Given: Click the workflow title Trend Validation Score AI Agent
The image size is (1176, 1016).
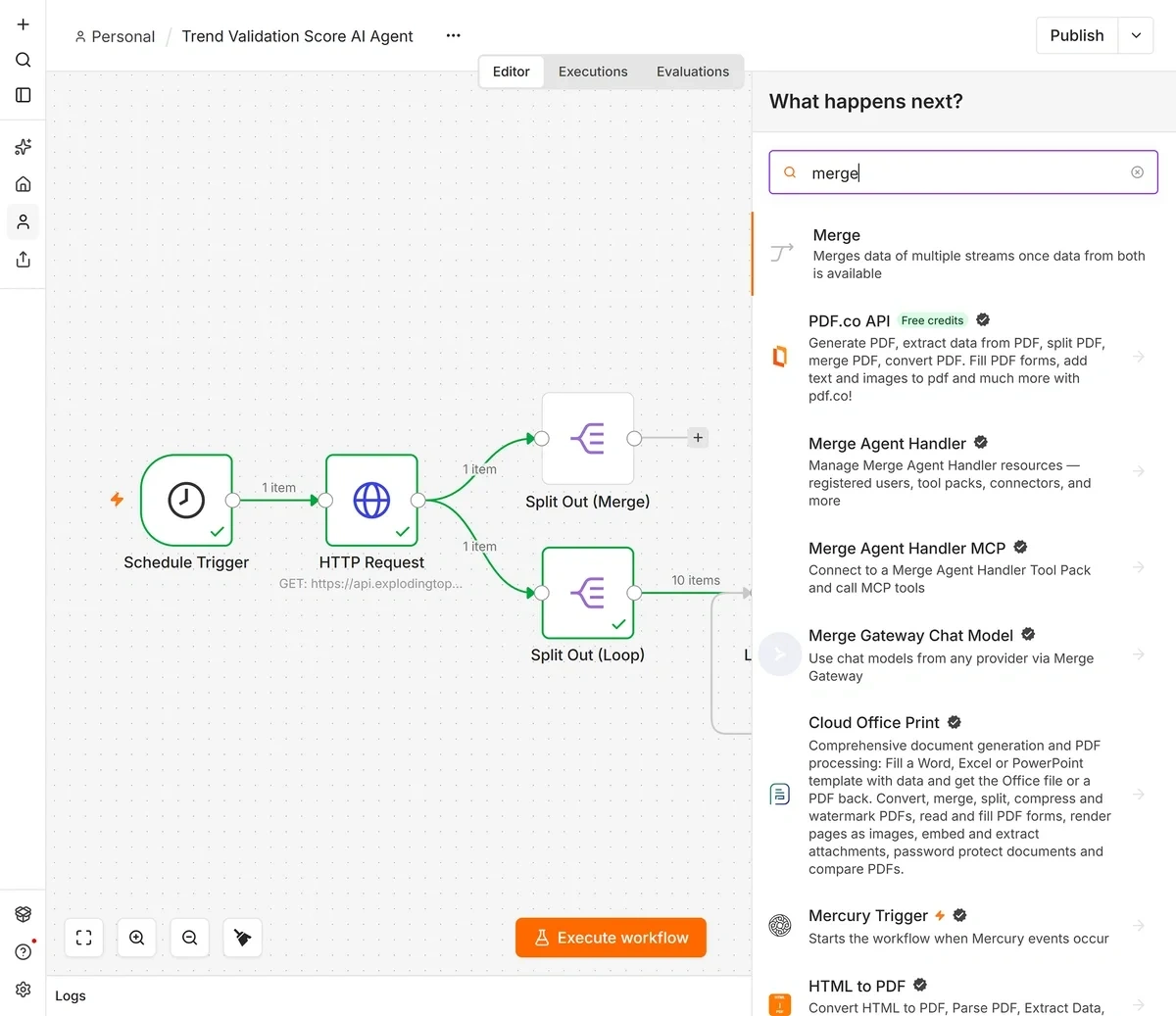Looking at the screenshot, I should 297,36.
